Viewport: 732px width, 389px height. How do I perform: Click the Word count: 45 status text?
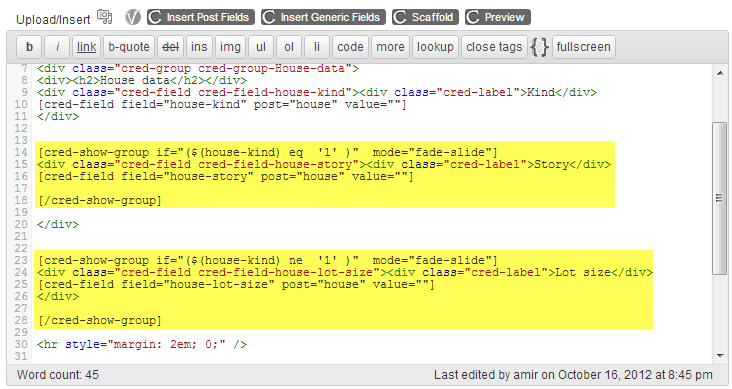(58, 375)
